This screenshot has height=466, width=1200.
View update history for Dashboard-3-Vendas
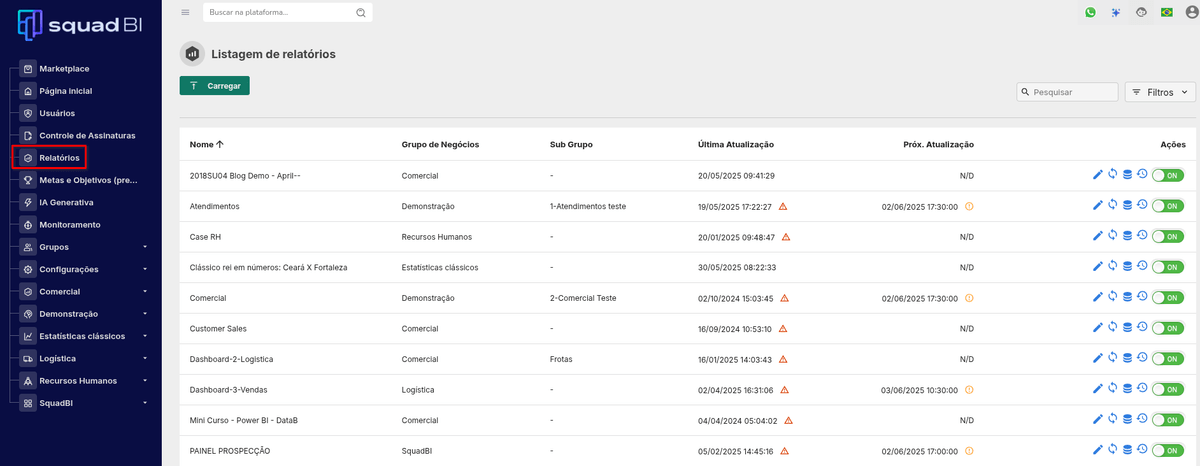pyautogui.click(x=1142, y=388)
